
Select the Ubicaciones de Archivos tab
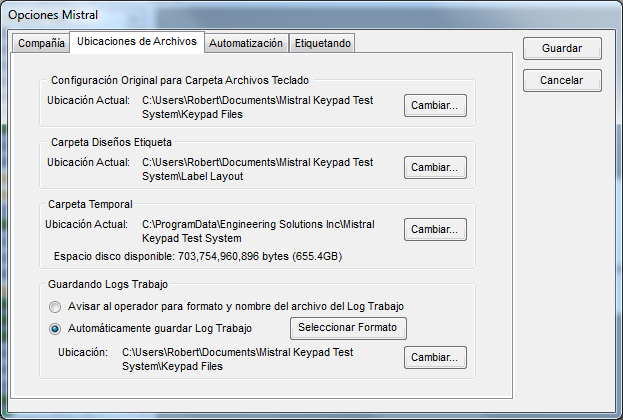click(x=137, y=41)
